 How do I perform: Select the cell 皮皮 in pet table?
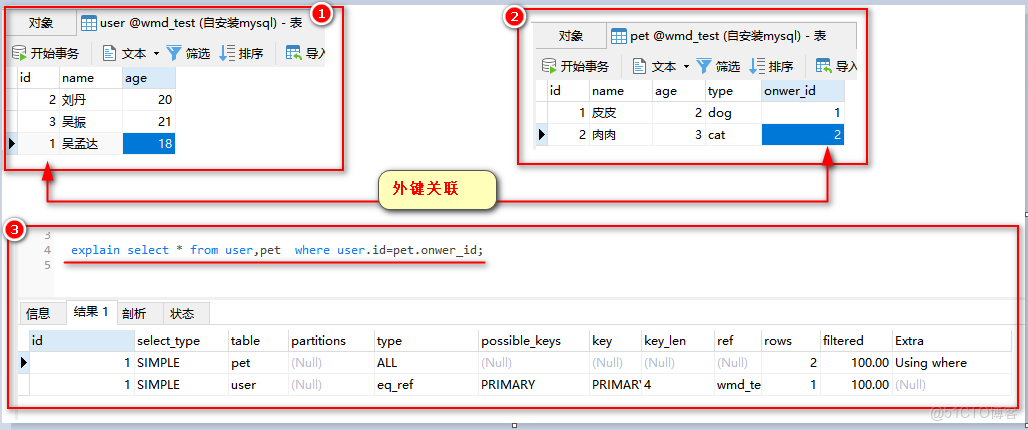point(621,113)
